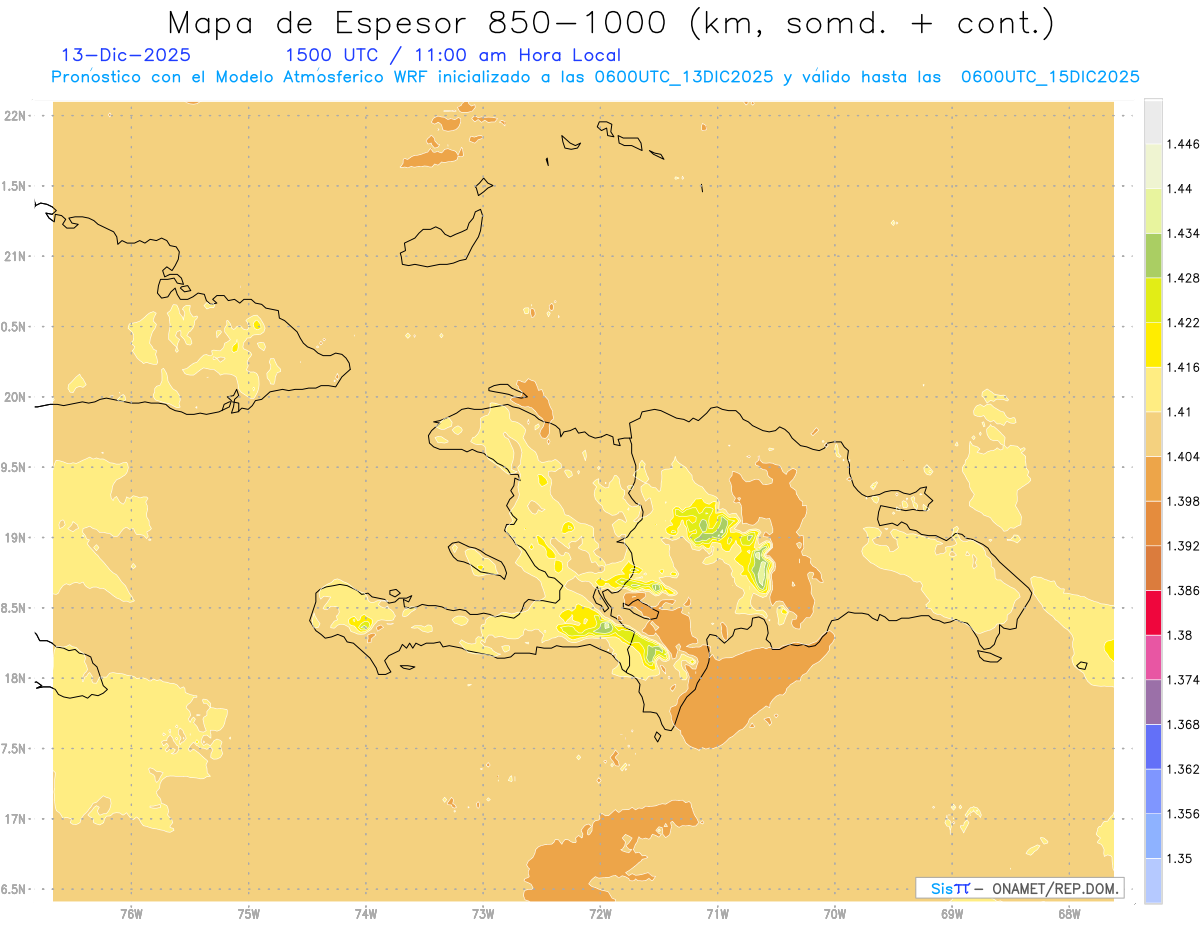Click the '76W' longitude label
This screenshot has height=927, width=1200.
click(131, 914)
